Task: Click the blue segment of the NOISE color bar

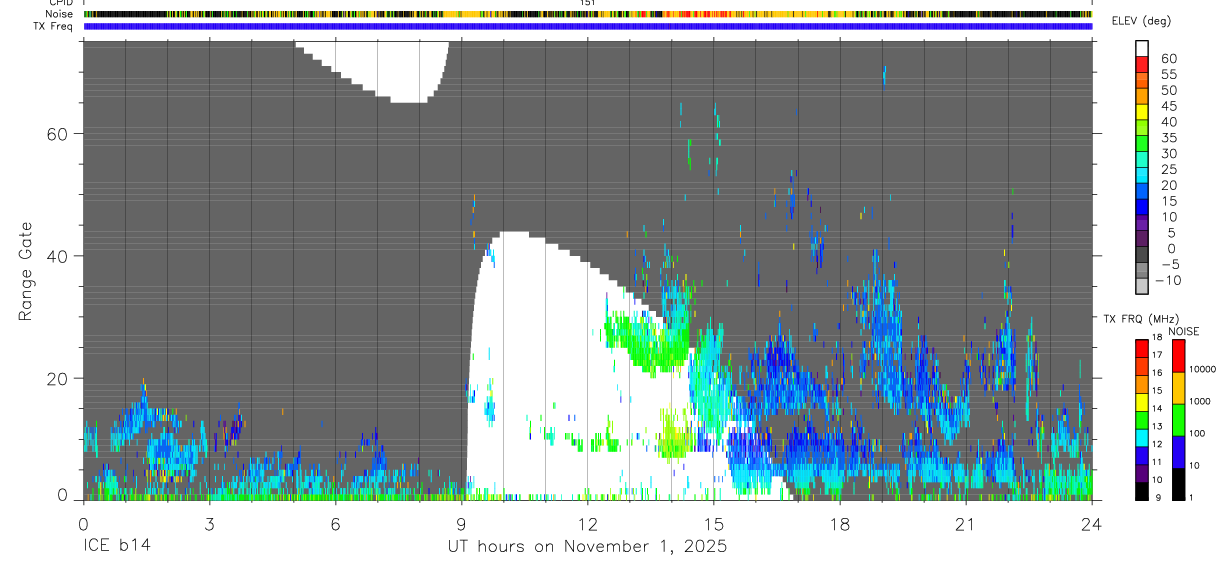Action: pyautogui.click(x=1178, y=452)
